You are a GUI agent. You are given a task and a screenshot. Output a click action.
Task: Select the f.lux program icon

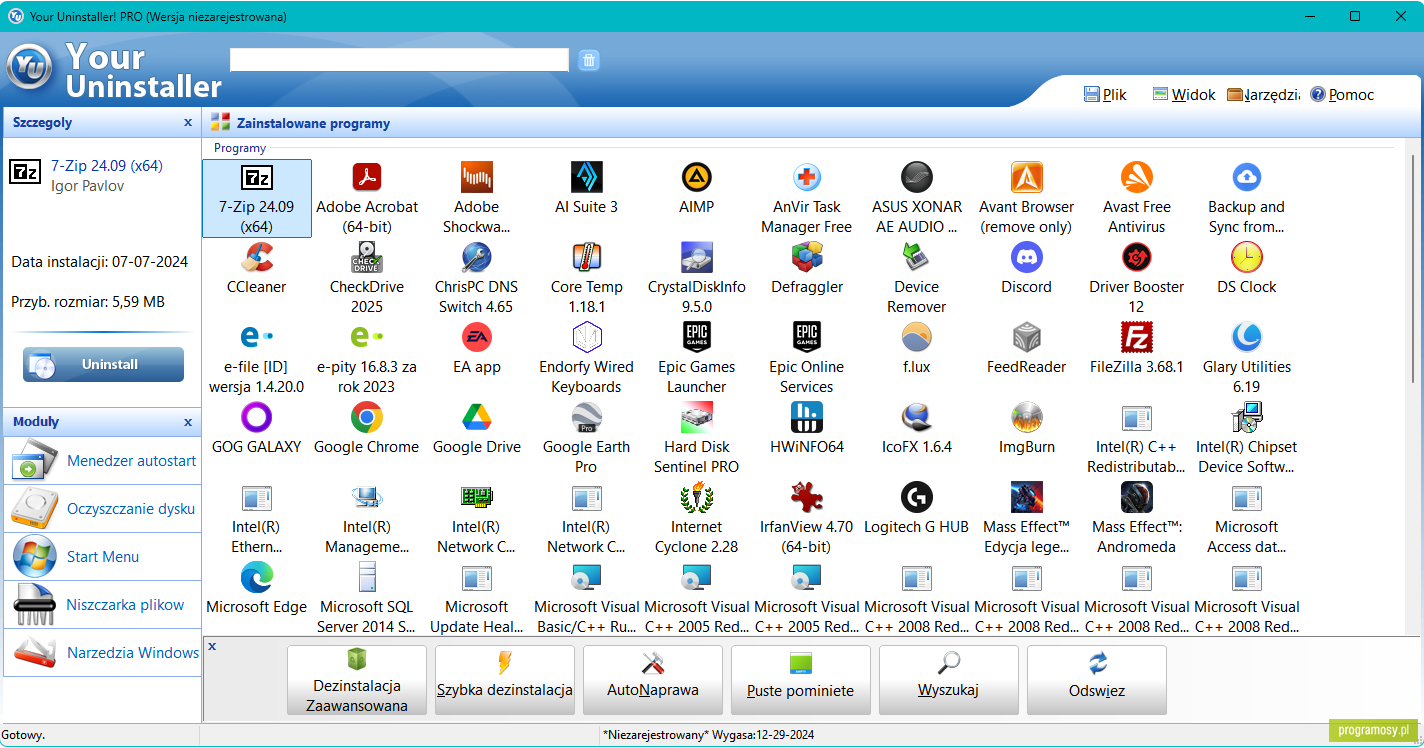click(917, 338)
